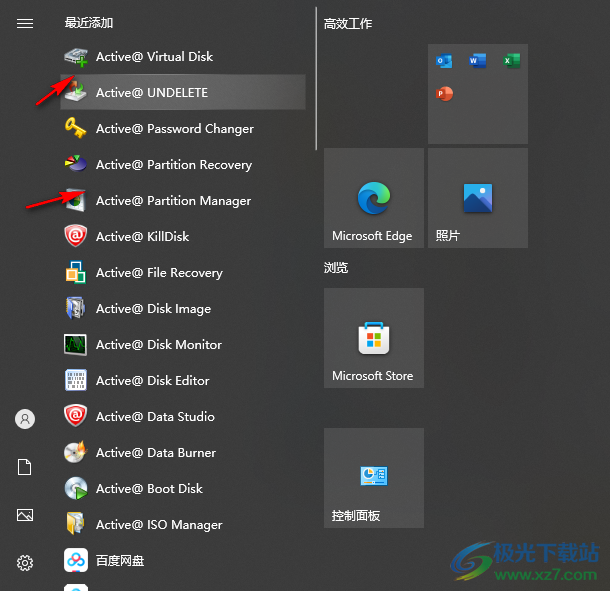Click the Active@ File Recovery icon

[x=75, y=272]
